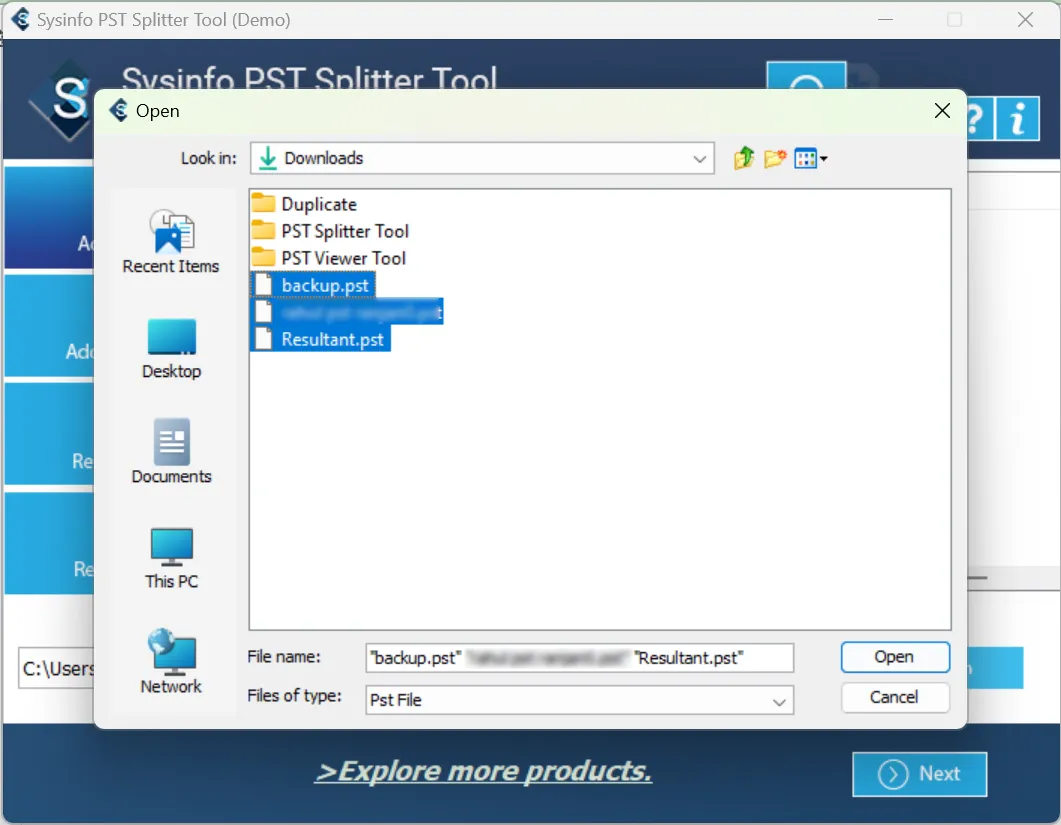
Task: Click the C:\Users path field behind dialog
Action: [x=57, y=669]
